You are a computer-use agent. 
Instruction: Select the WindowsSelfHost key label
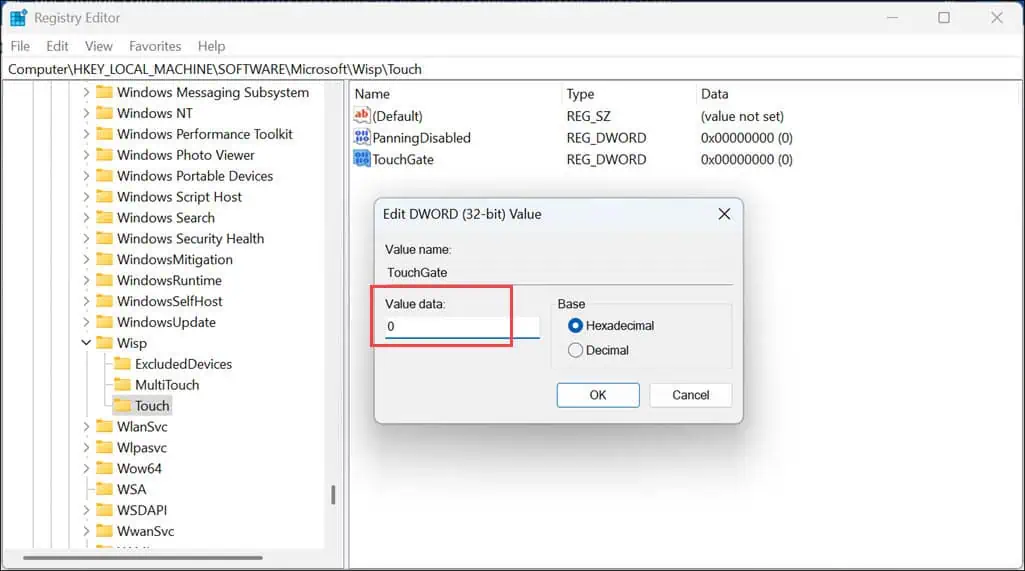click(170, 302)
